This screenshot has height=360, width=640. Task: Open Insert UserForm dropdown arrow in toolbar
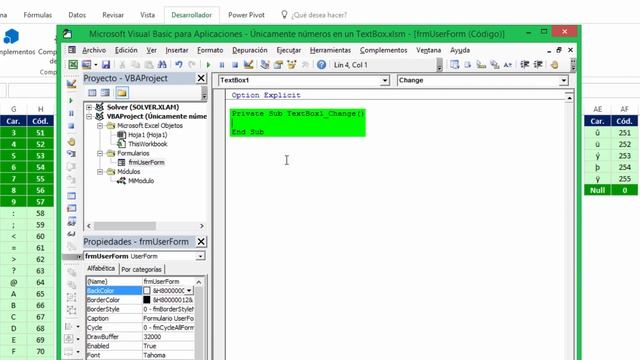[x=96, y=65]
